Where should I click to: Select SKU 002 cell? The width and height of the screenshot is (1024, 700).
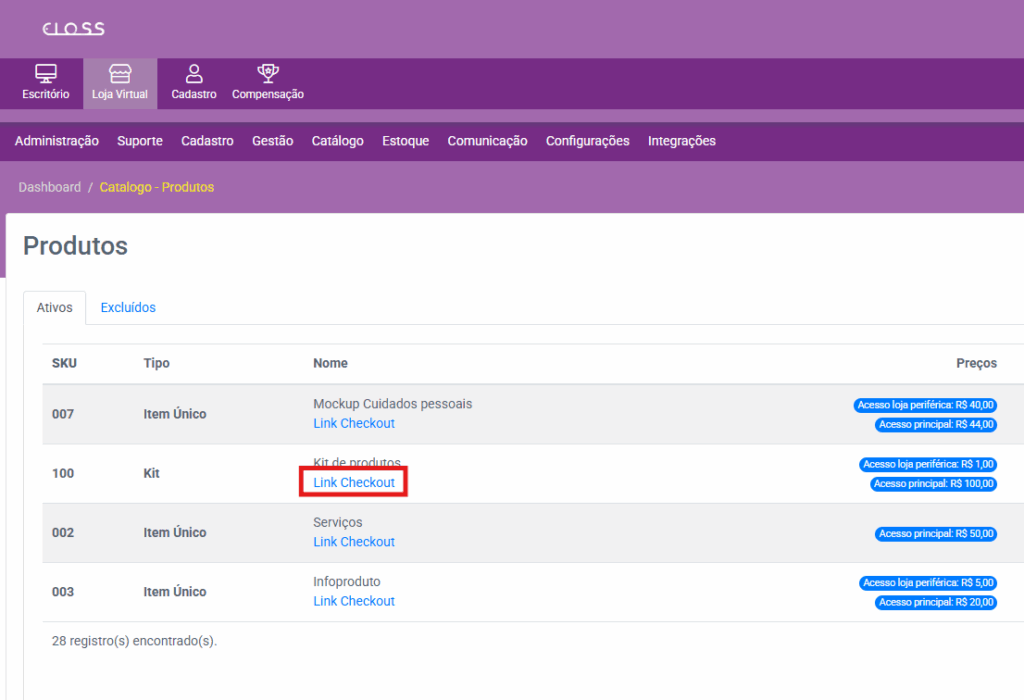tap(63, 533)
